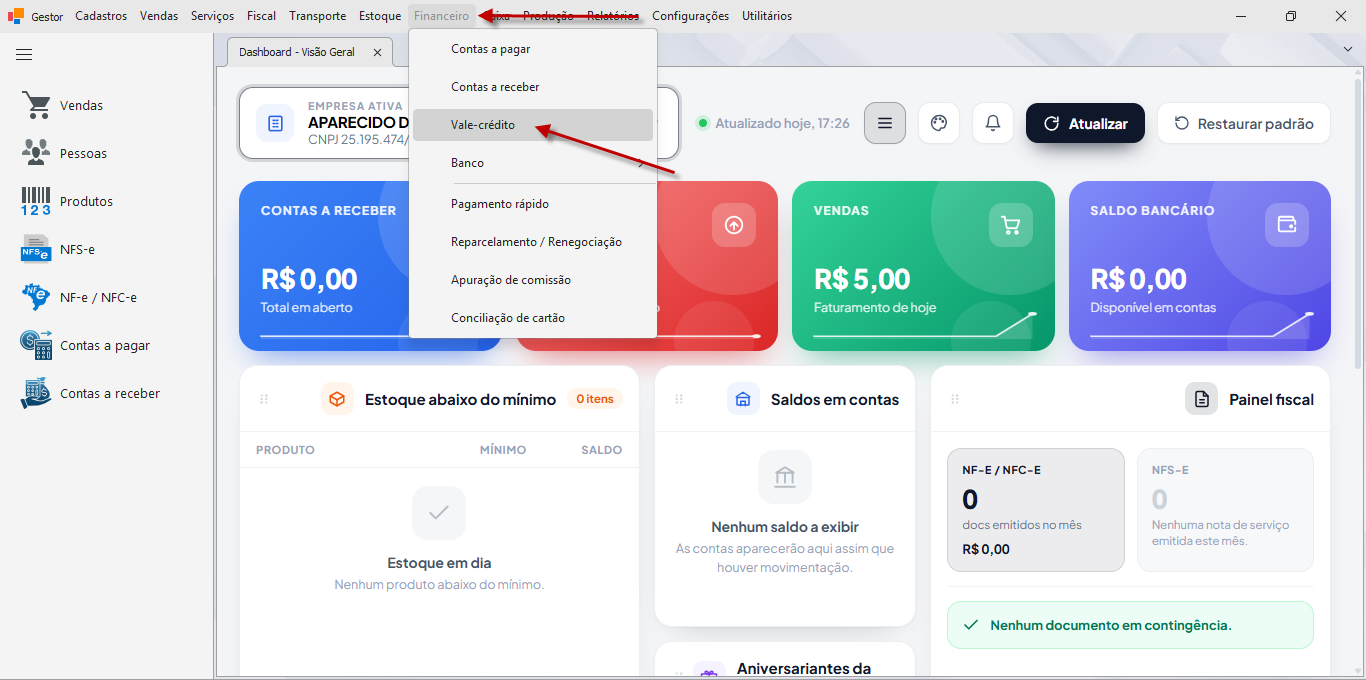Screen dimensions: 1366x680
Task: Click "Nenhum documento em contingência." message
Action: tap(1130, 625)
